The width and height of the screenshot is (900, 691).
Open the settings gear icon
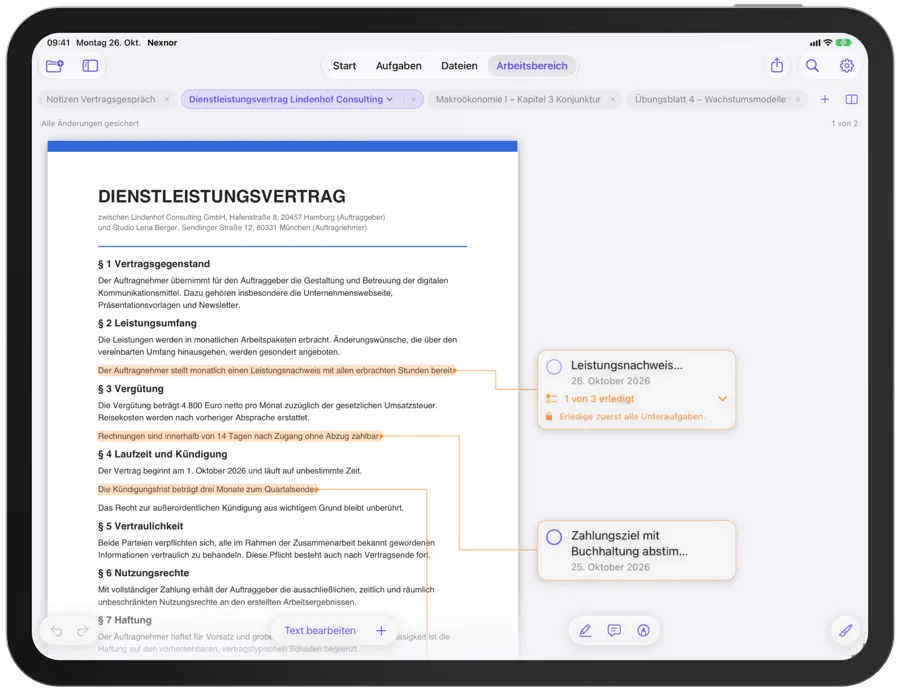[847, 65]
